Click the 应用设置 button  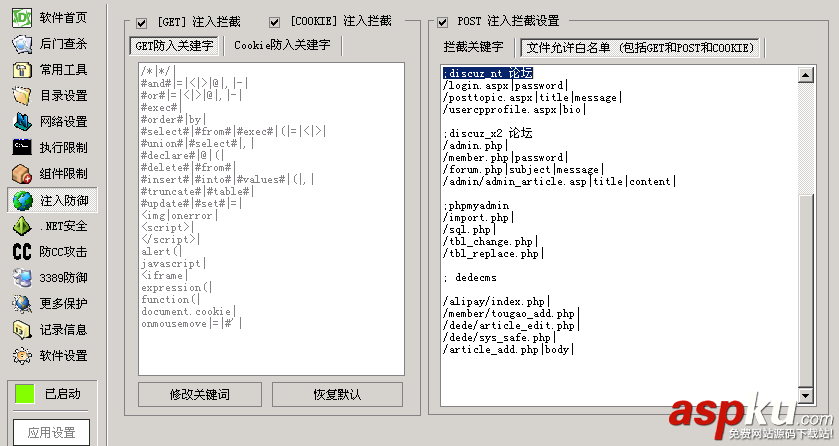pyautogui.click(x=51, y=433)
